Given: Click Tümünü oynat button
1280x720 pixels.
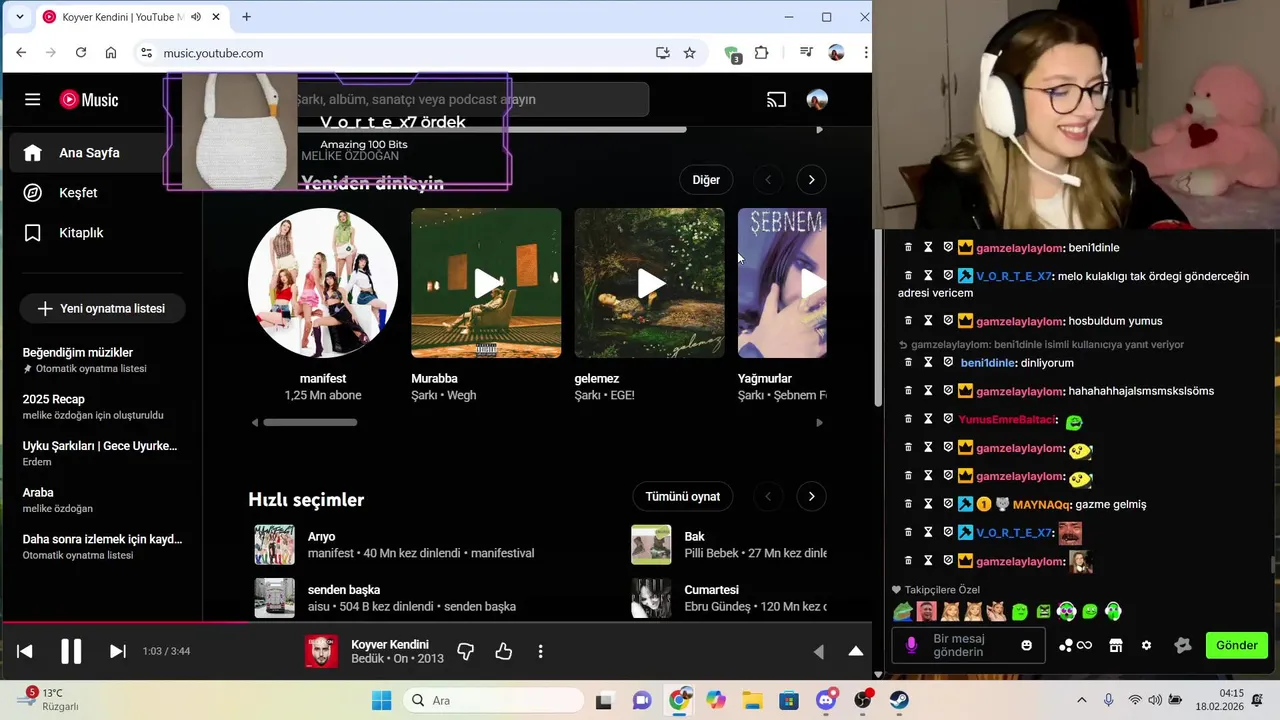Looking at the screenshot, I should (x=683, y=496).
